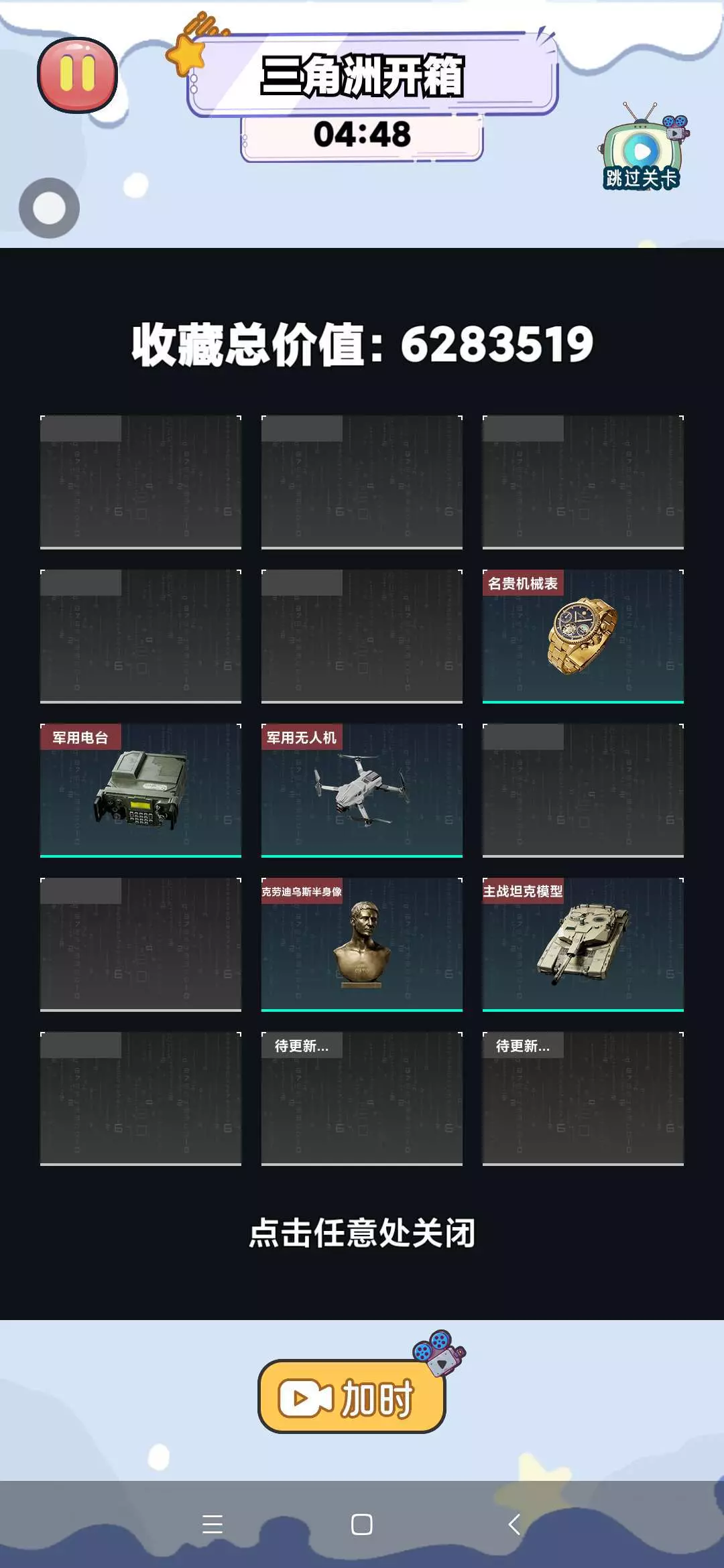724x1568 pixels.
Task: Open Android recent apps menu icon
Action: coord(213,1524)
